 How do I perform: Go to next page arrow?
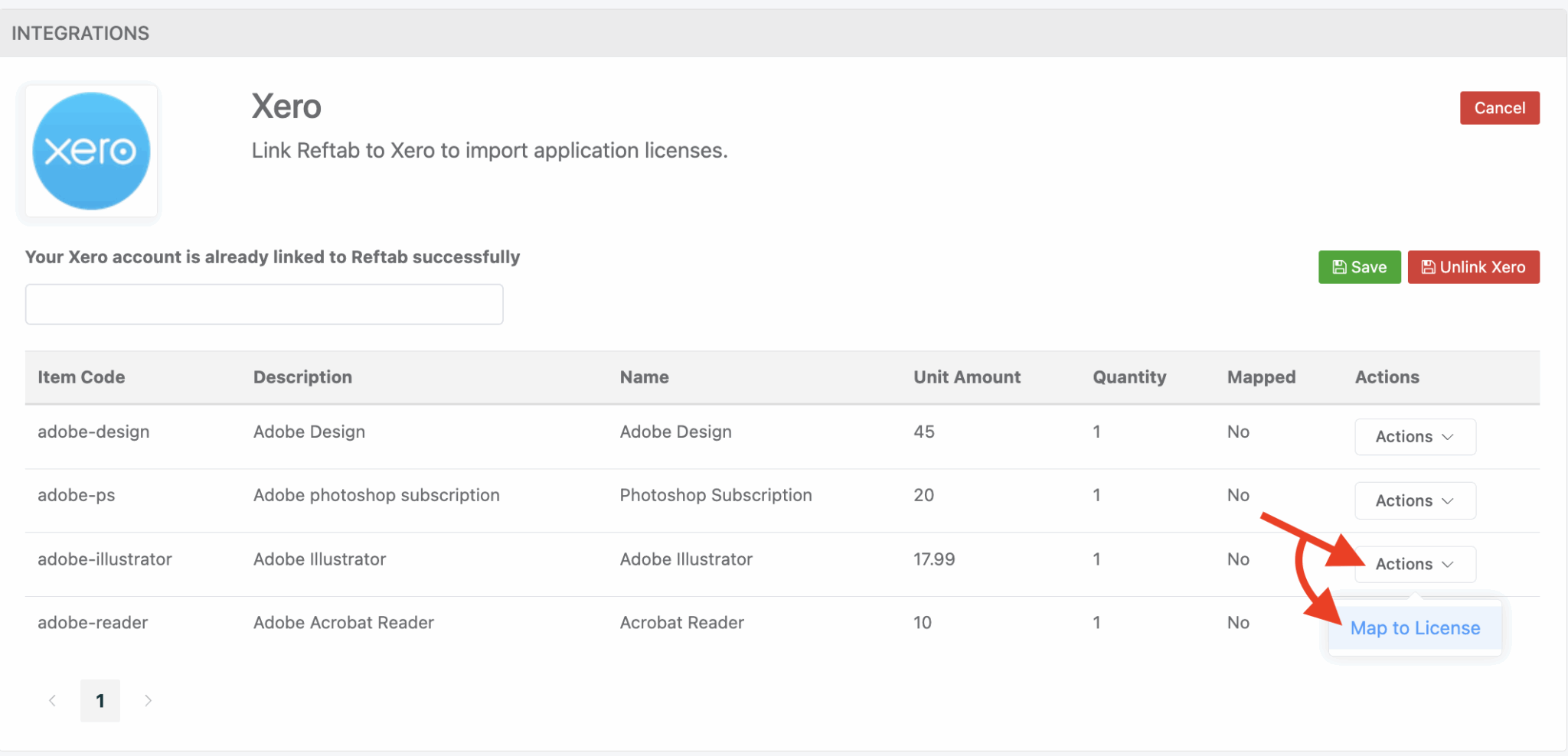tap(148, 701)
